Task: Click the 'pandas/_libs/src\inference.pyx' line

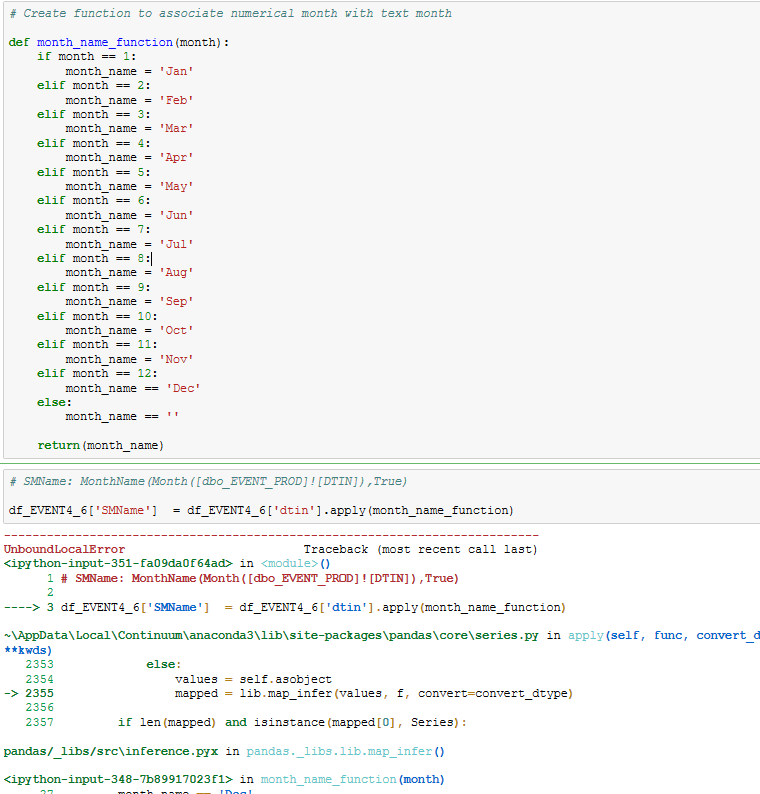Action: pyautogui.click(x=224, y=751)
